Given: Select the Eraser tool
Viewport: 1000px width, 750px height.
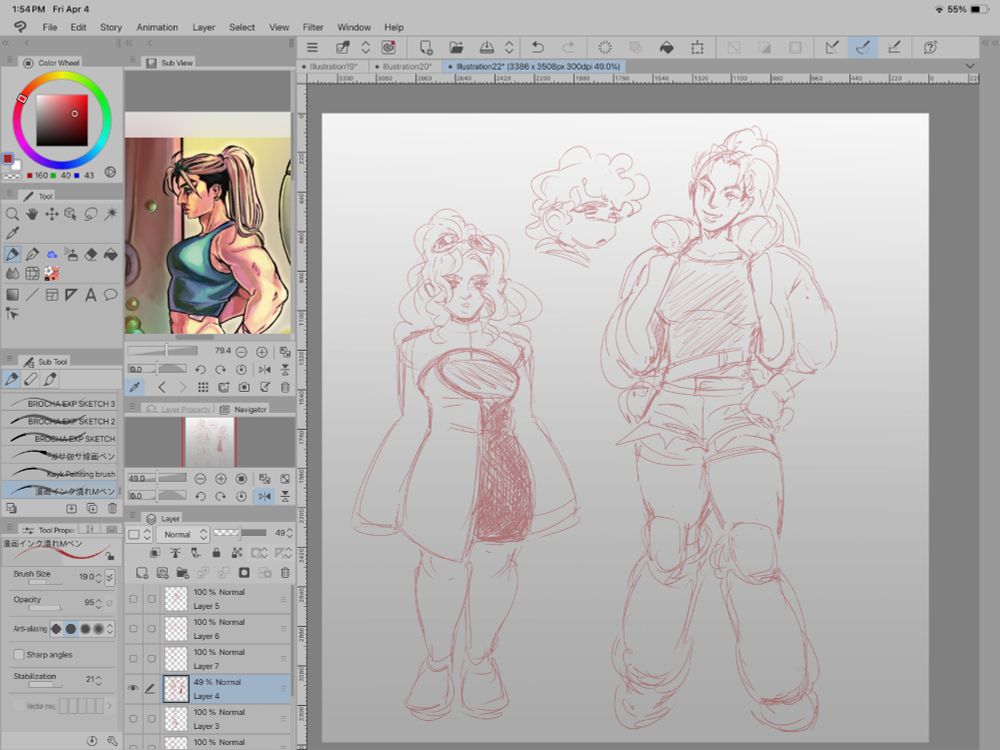Looking at the screenshot, I should tap(91, 254).
